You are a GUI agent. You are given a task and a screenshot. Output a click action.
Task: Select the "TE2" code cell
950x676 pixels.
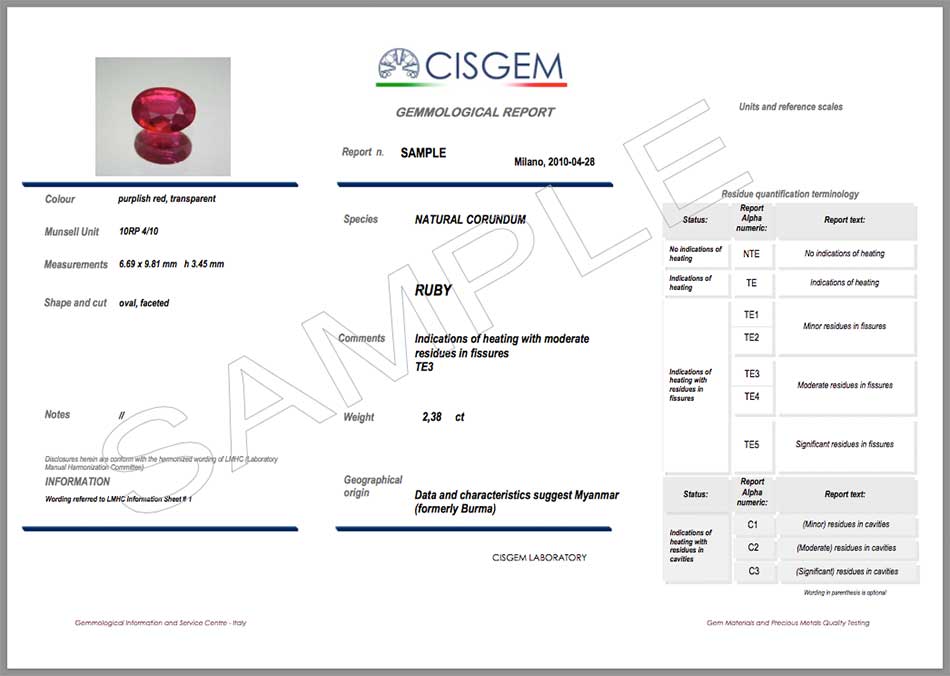tap(751, 338)
